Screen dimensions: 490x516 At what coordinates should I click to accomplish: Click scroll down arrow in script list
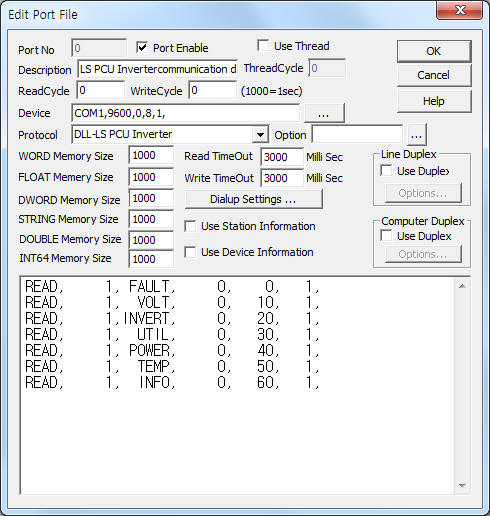tap(462, 485)
